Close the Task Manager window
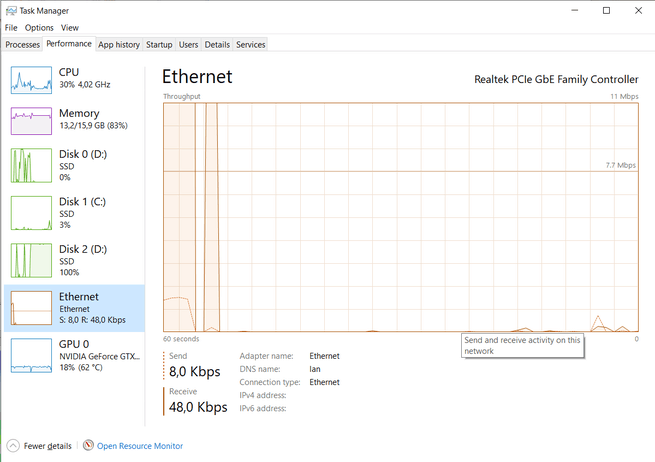 [x=638, y=10]
